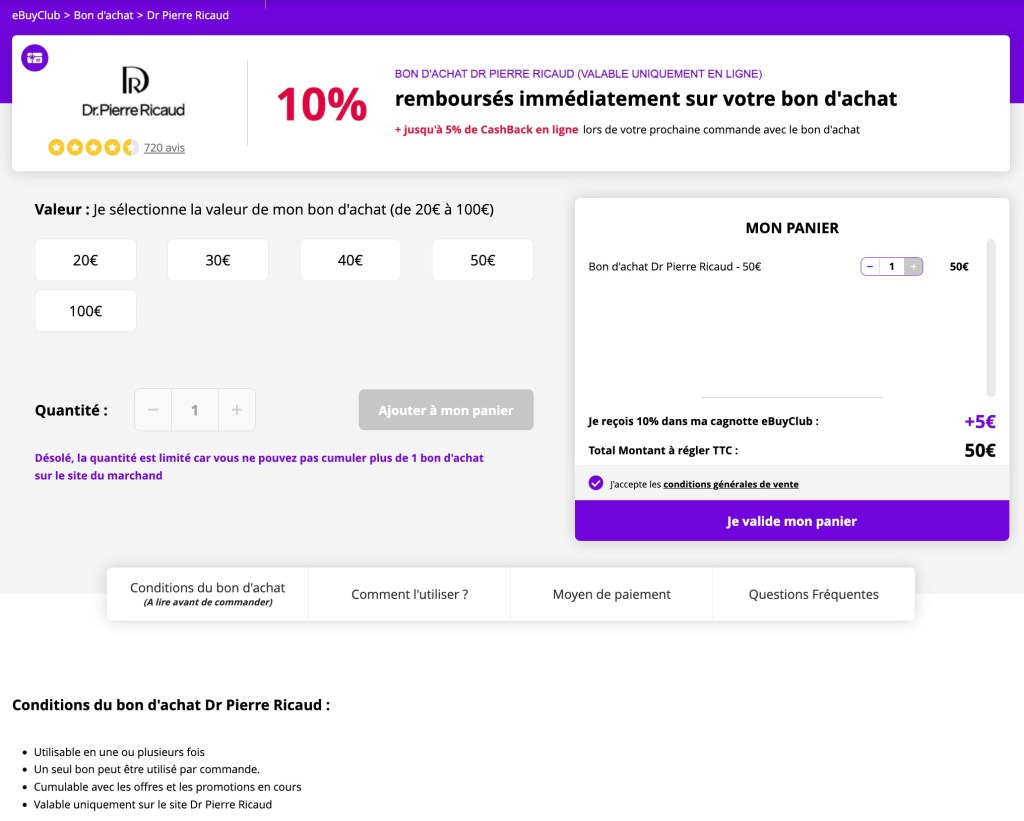The image size is (1024, 821).
Task: Click the yellow star rating icons
Action: (93, 148)
